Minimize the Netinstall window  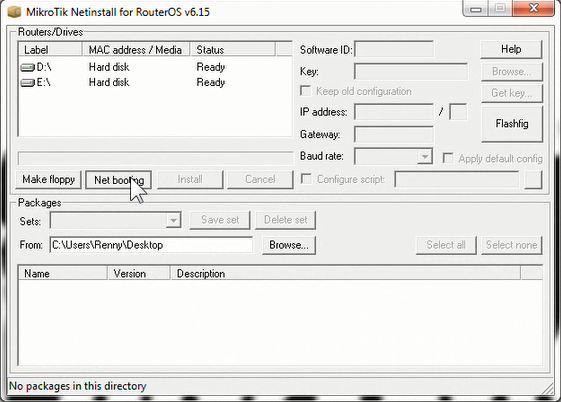[476, 9]
